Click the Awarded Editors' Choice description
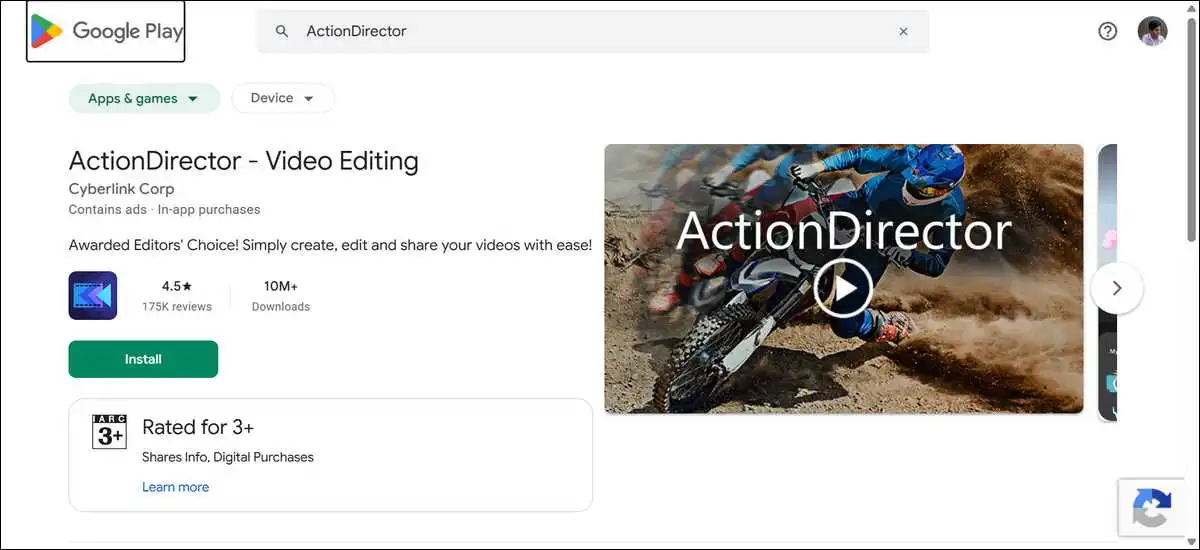This screenshot has width=1200, height=550. click(x=330, y=245)
